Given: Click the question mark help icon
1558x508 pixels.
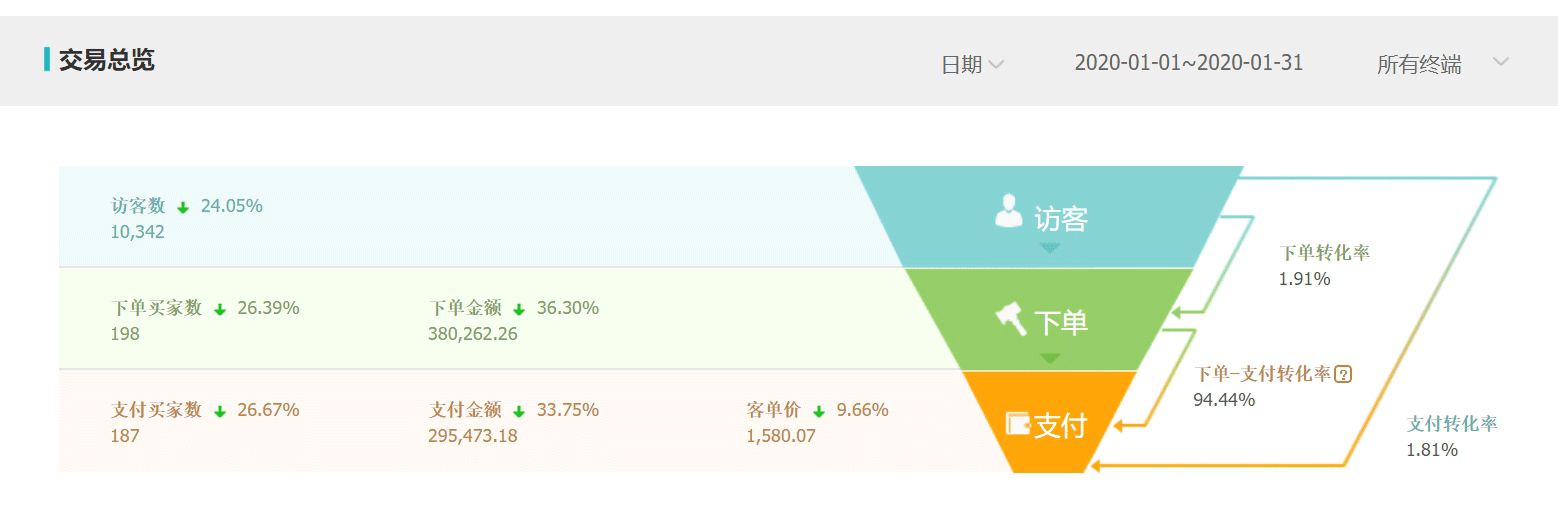Looking at the screenshot, I should 1343,375.
